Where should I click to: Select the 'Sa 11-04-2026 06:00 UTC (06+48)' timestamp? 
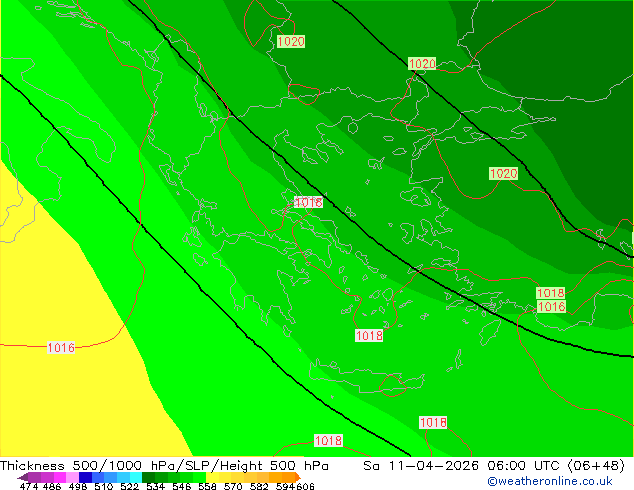(x=494, y=466)
